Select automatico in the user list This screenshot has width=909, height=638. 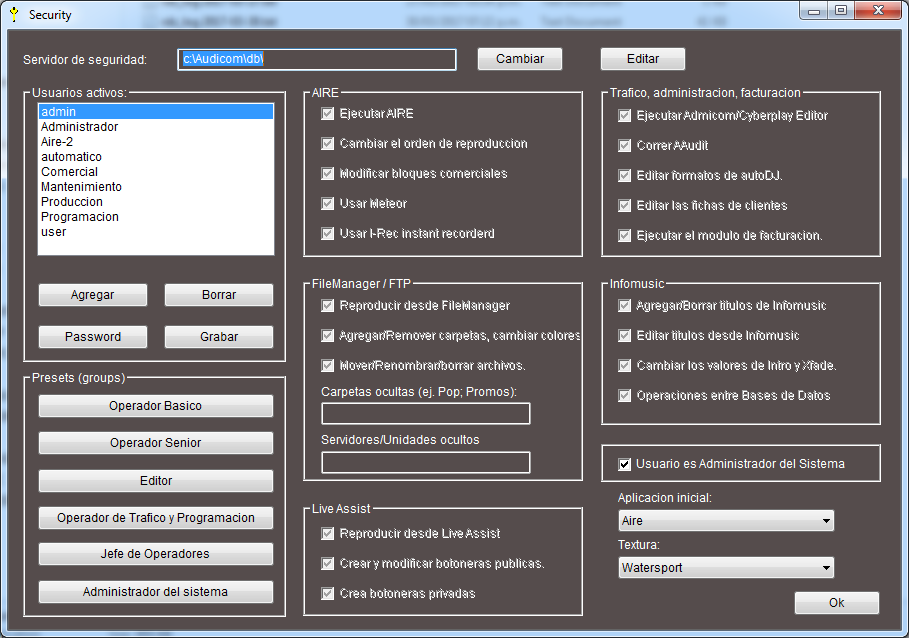(155, 157)
